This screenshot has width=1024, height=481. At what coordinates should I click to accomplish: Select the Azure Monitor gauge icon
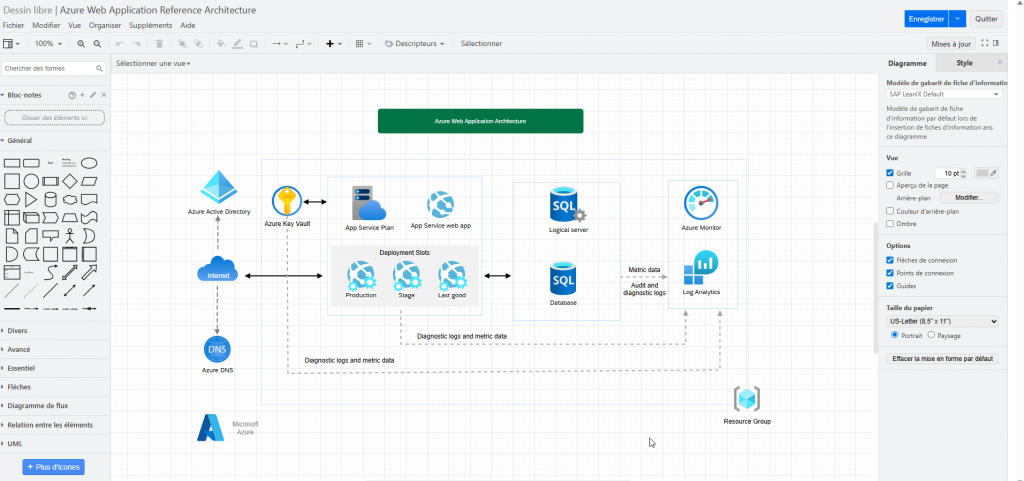tap(701, 202)
